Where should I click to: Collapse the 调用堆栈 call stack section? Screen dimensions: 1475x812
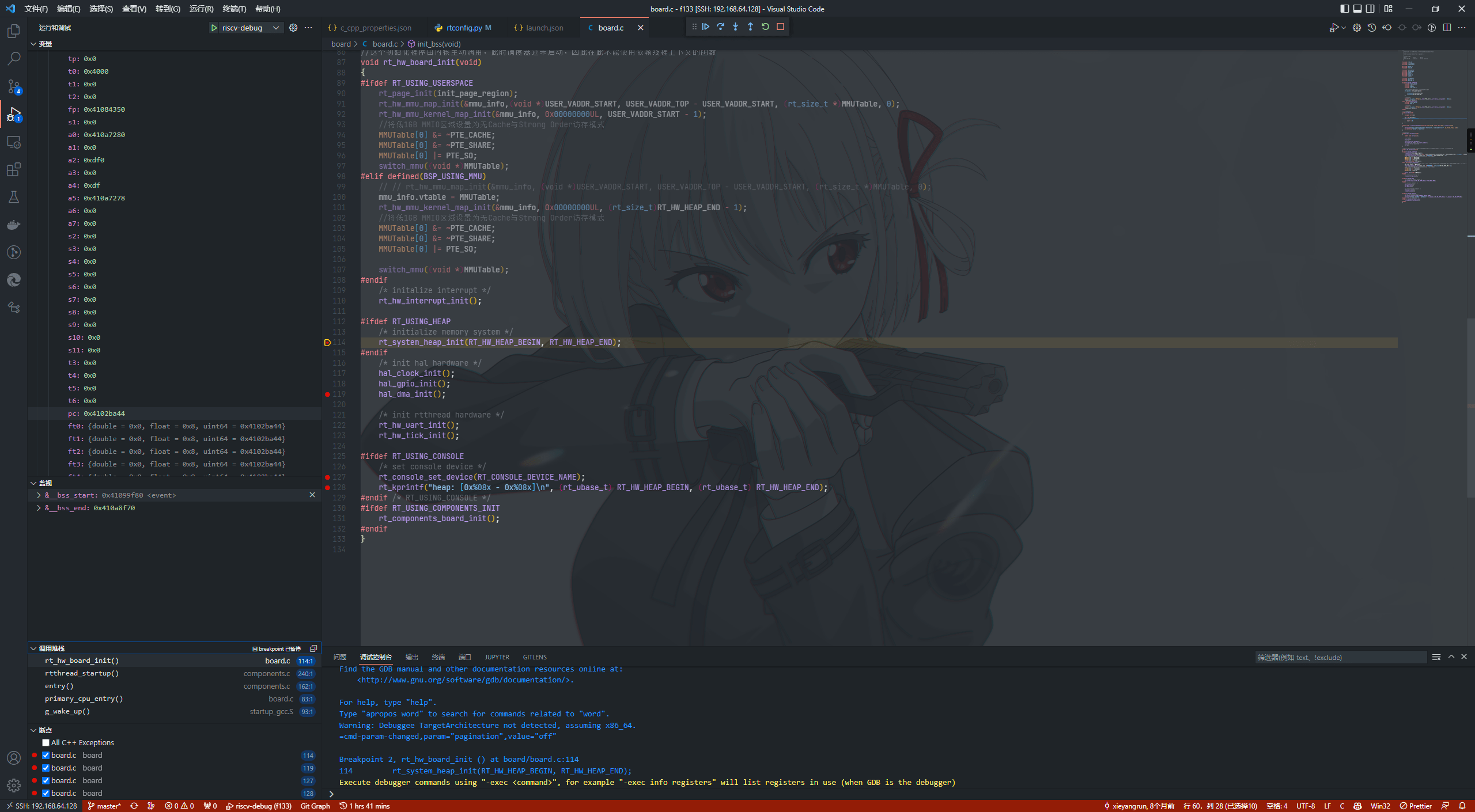33,648
